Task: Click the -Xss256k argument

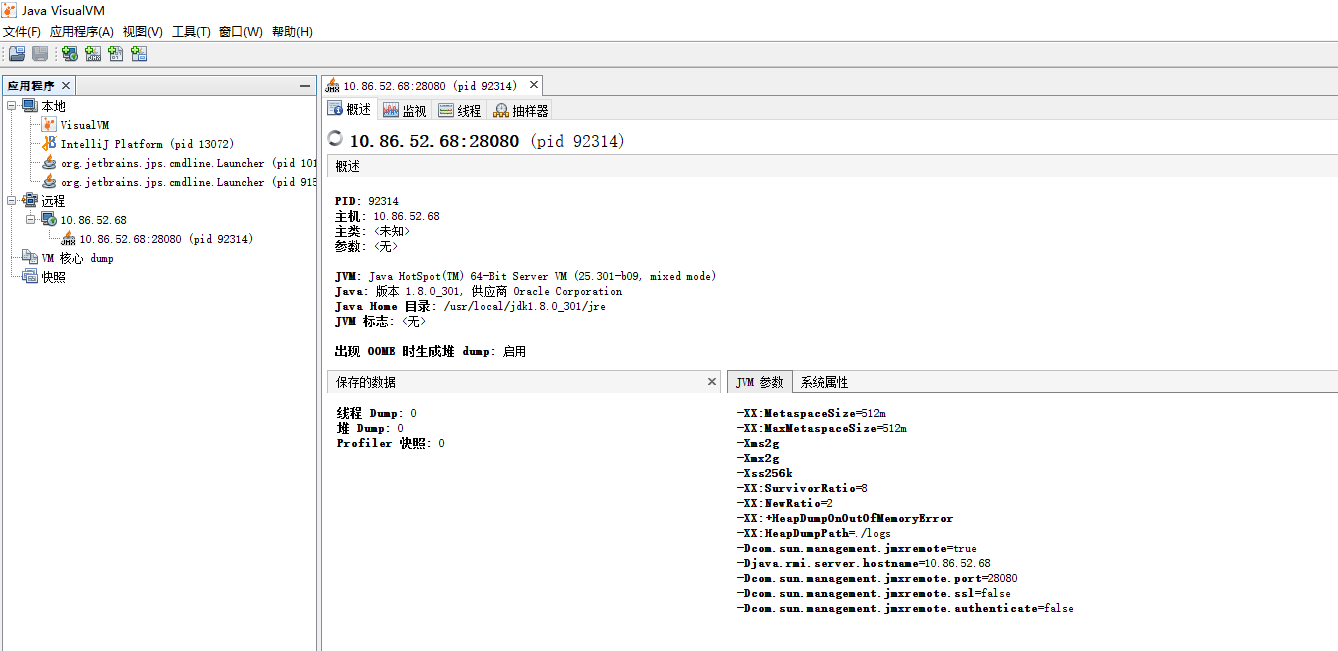Action: 765,473
